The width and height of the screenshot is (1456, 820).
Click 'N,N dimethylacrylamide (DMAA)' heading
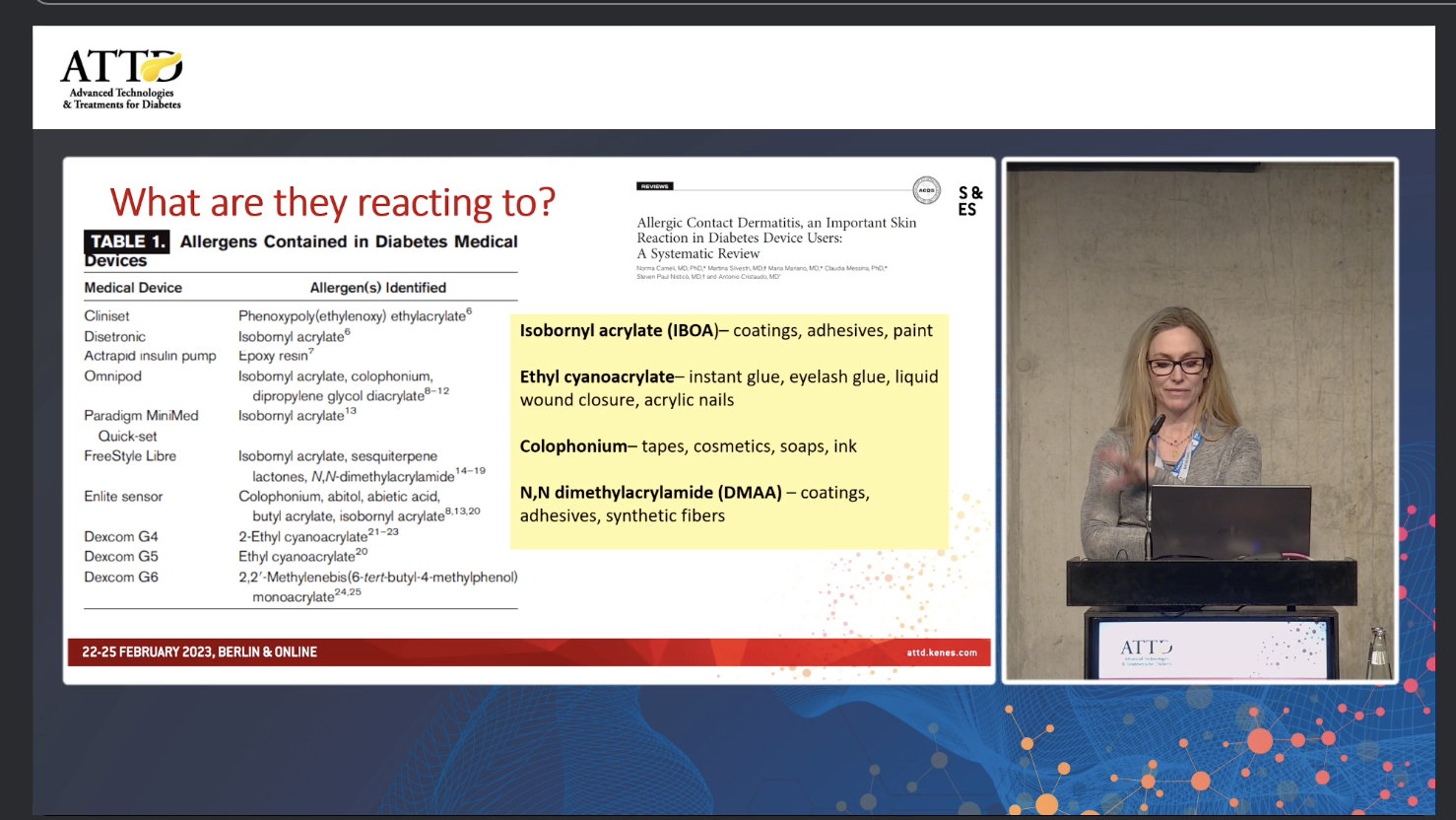point(651,493)
